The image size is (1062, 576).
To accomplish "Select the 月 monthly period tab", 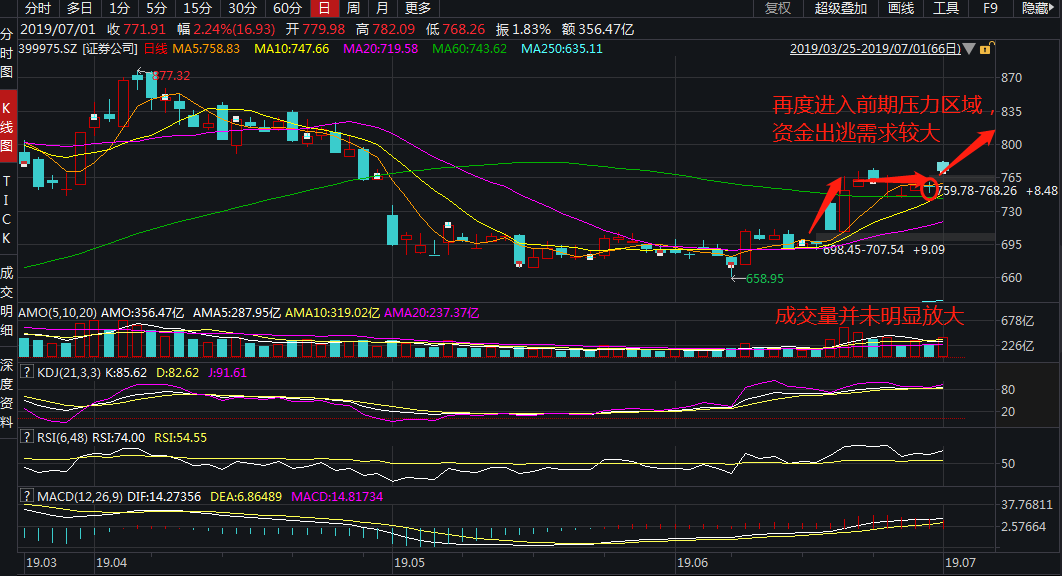I will pyautogui.click(x=383, y=8).
